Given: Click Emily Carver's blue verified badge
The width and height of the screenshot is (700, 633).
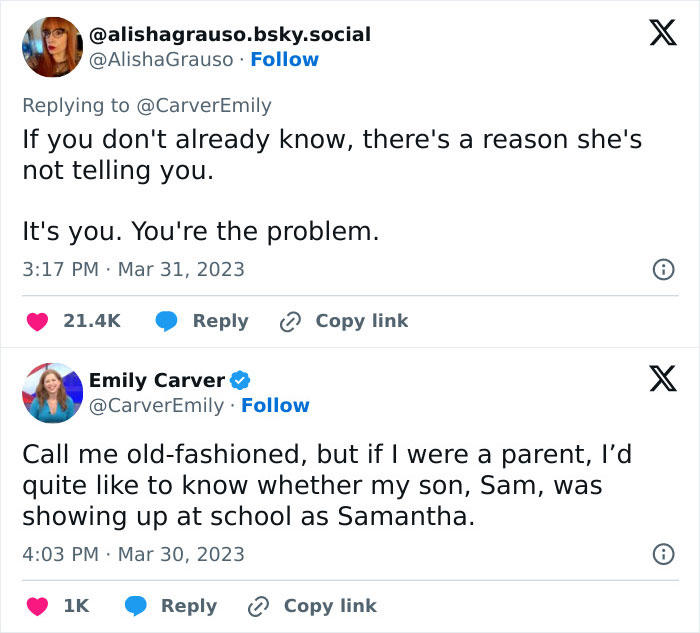Looking at the screenshot, I should (241, 380).
